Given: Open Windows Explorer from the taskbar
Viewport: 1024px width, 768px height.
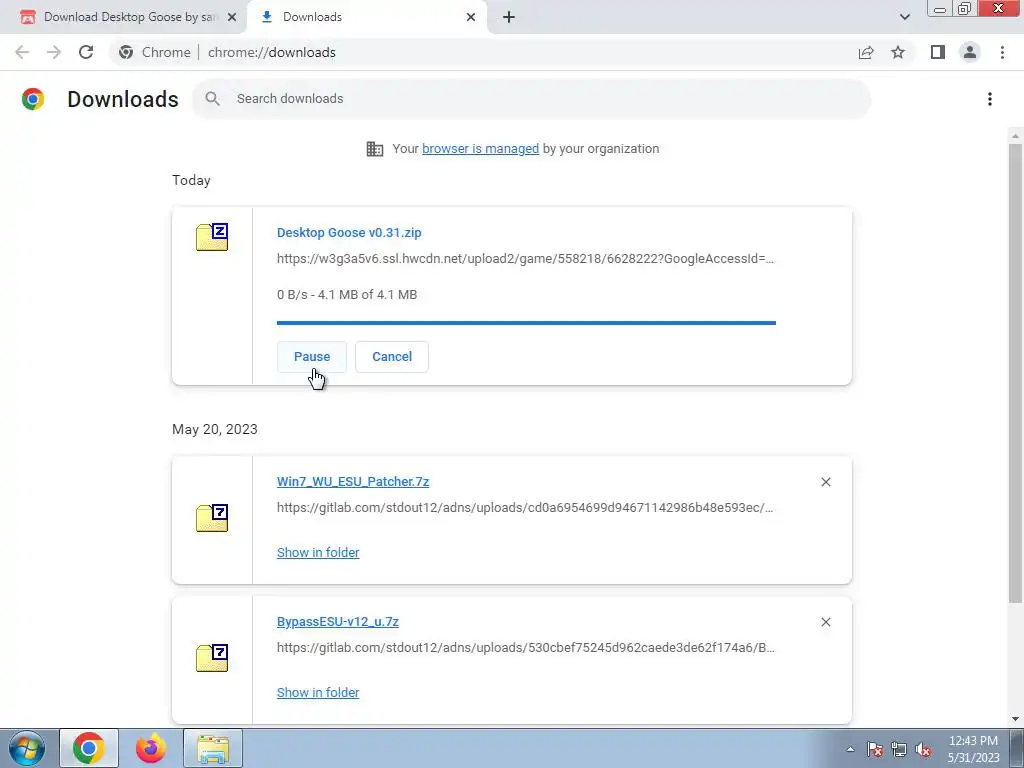Looking at the screenshot, I should (x=213, y=748).
